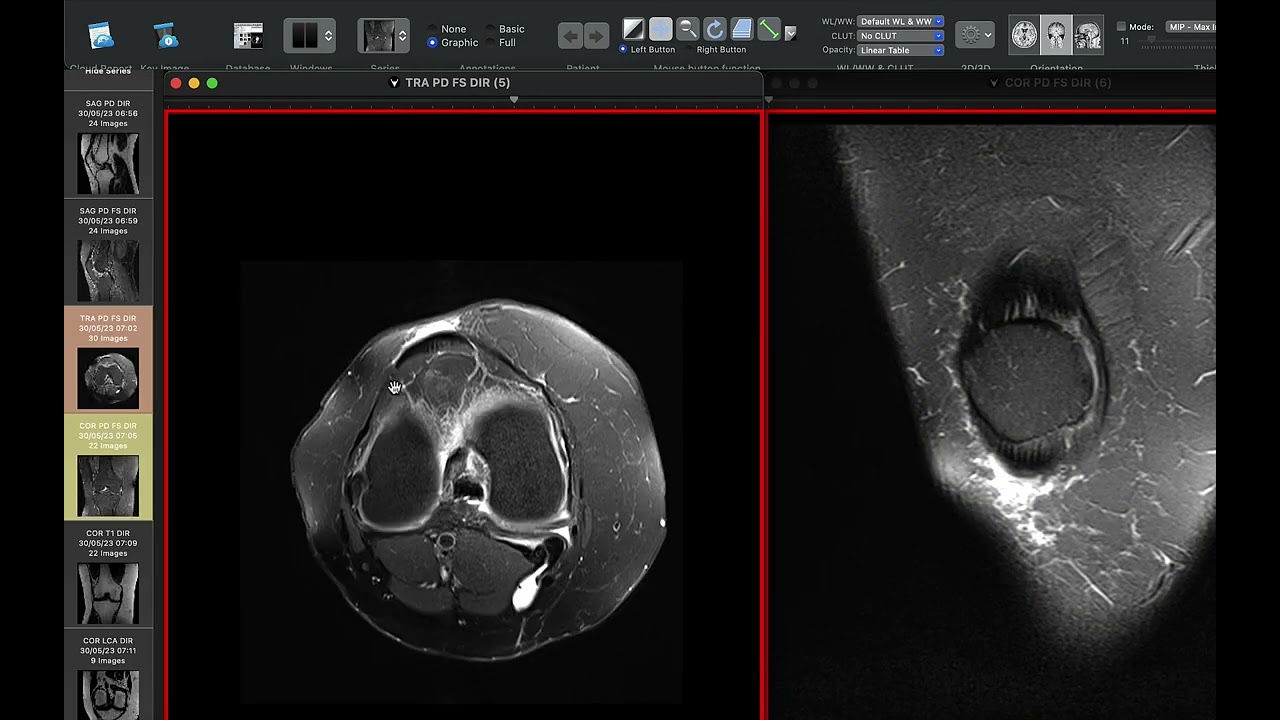Viewport: 1280px width, 720px height.
Task: Choose the Right Button radio option
Action: [690, 49]
